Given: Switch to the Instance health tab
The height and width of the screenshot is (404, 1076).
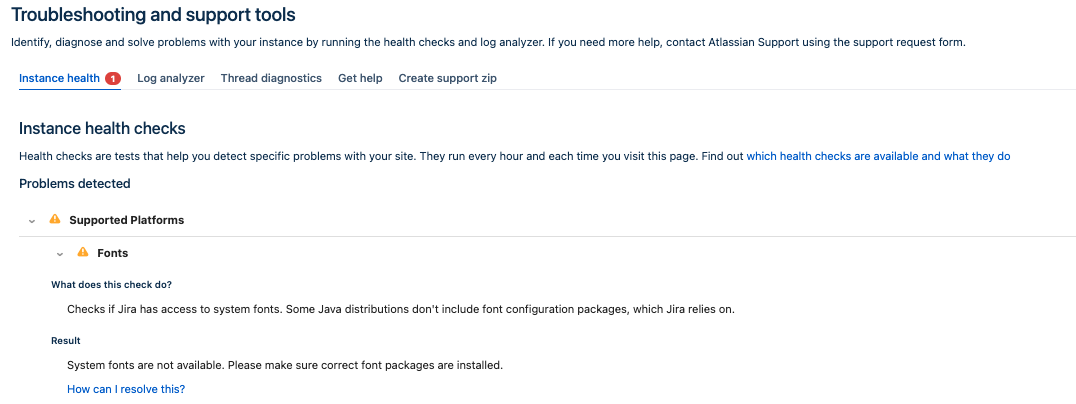Looking at the screenshot, I should (x=59, y=78).
